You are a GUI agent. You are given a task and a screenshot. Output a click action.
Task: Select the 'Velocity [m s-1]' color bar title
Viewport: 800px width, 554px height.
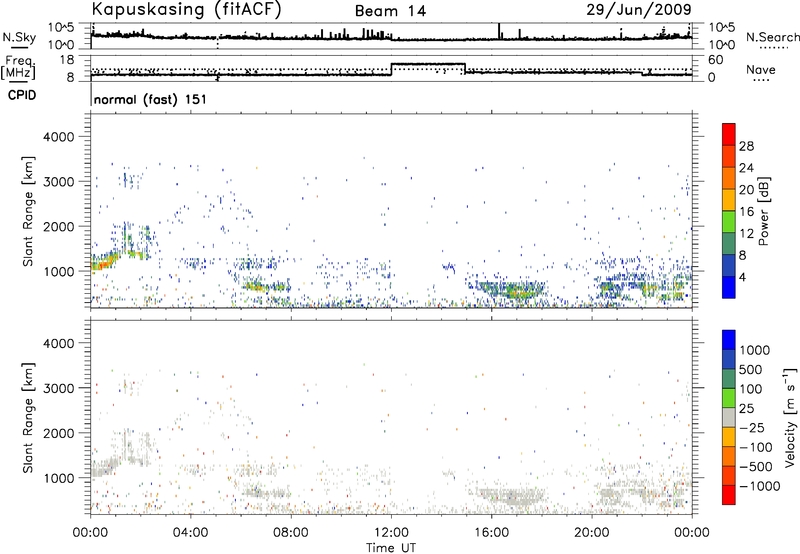(790, 417)
